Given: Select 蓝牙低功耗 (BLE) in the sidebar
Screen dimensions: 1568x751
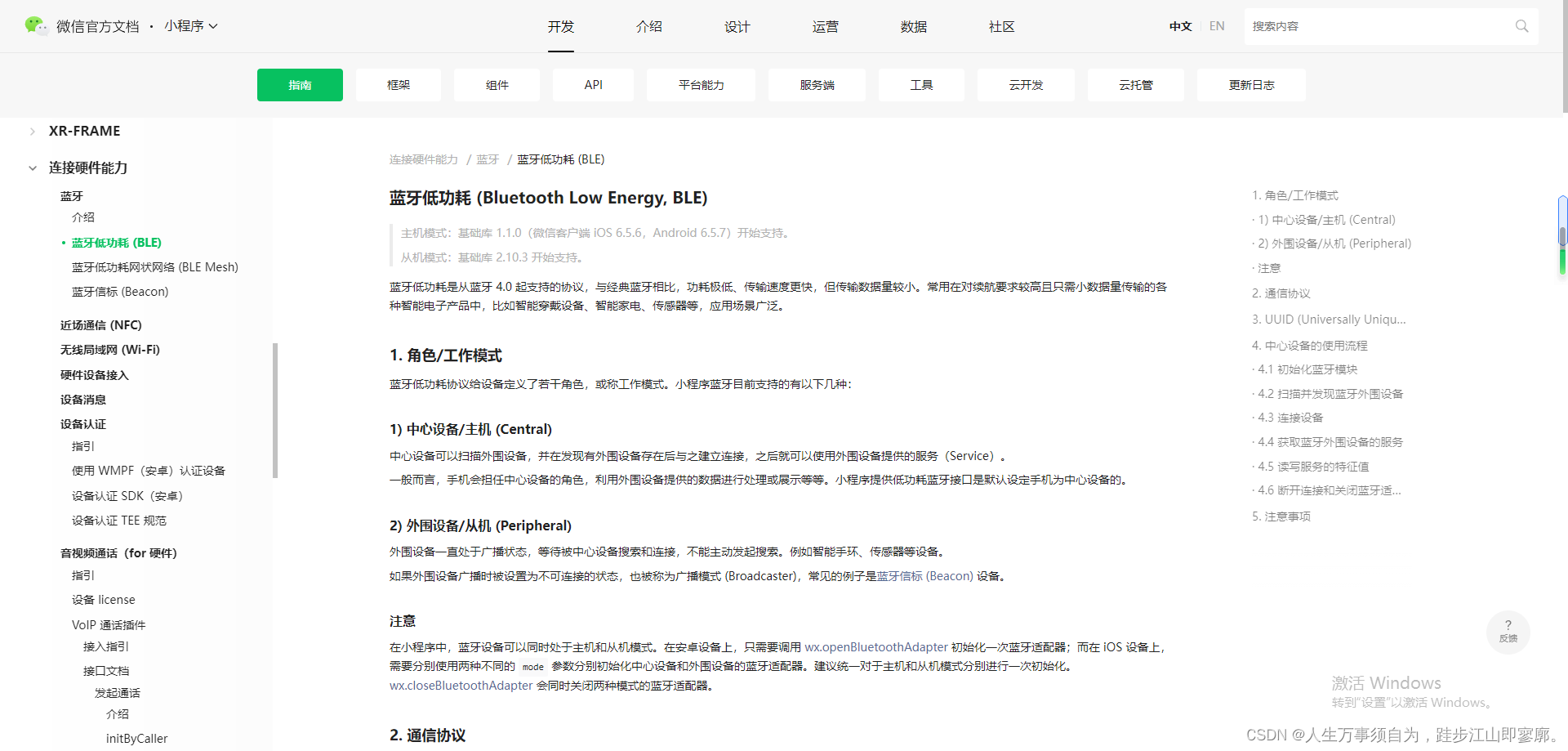Looking at the screenshot, I should click(117, 243).
